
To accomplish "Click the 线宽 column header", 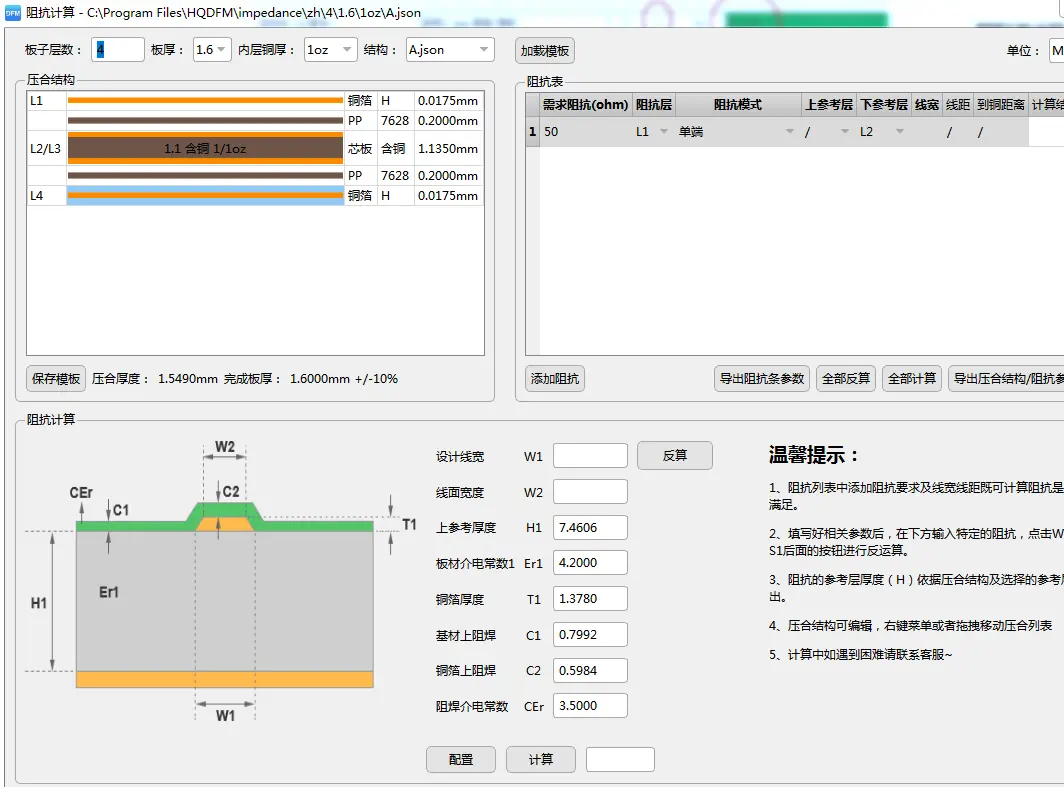I will pos(926,104).
